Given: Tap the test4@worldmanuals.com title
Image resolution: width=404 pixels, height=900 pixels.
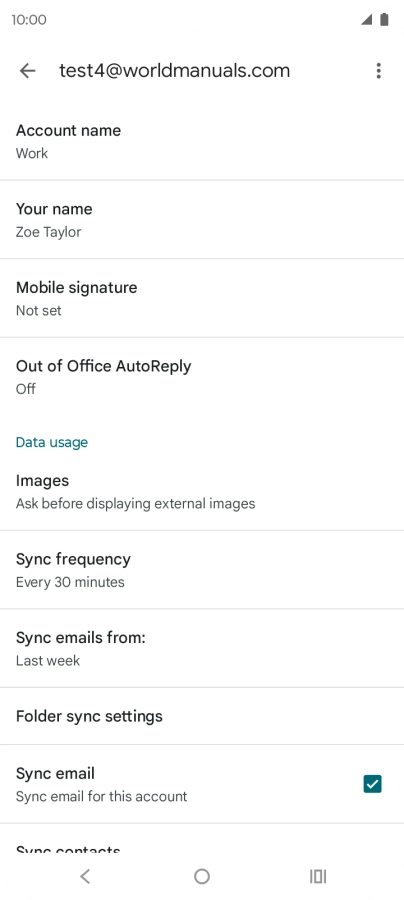Looking at the screenshot, I should tap(174, 71).
